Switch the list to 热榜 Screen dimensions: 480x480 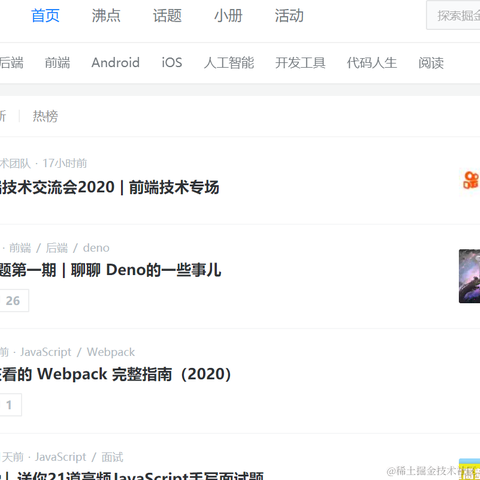tap(45, 116)
